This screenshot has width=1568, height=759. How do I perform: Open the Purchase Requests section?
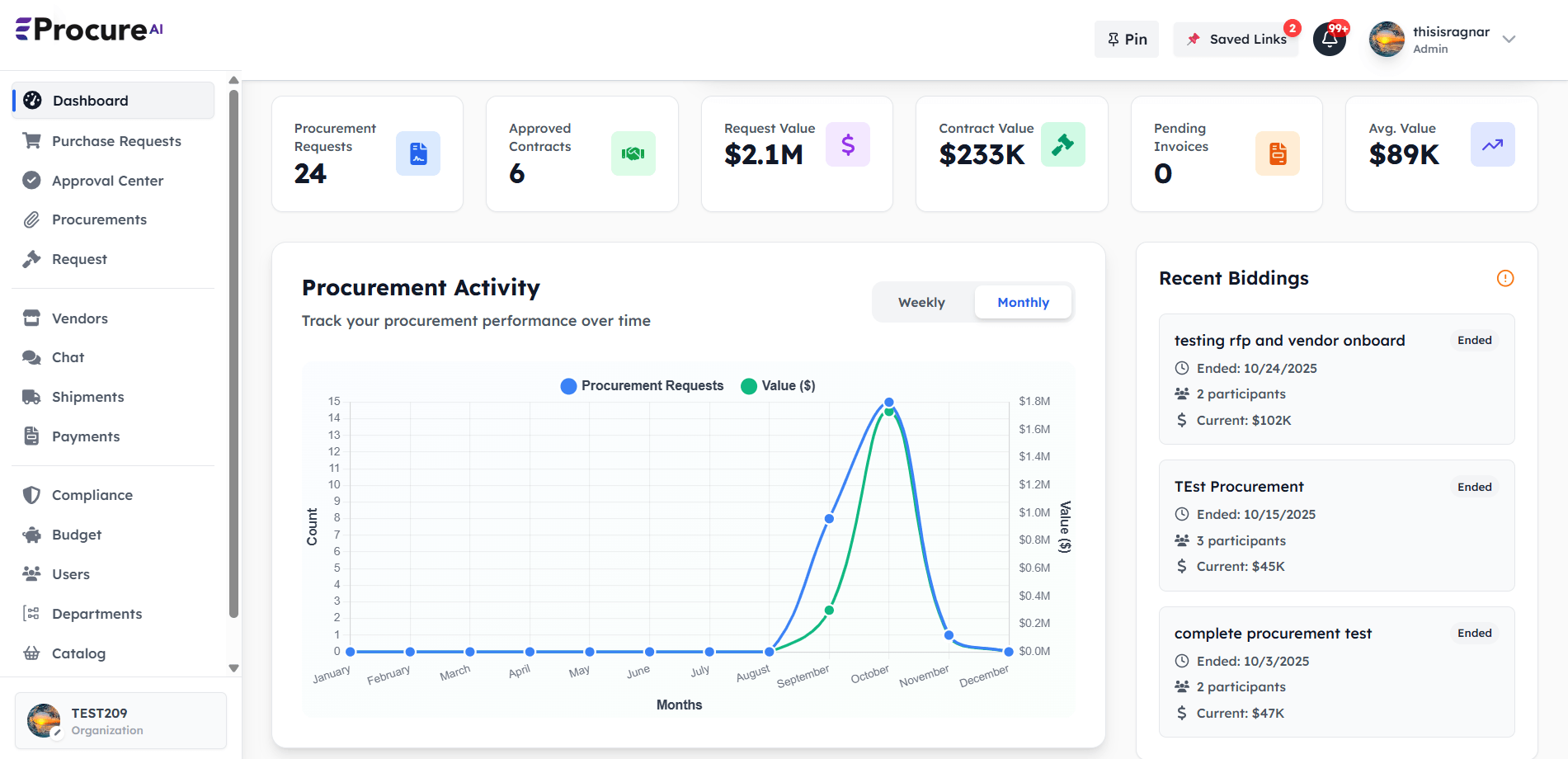click(116, 141)
